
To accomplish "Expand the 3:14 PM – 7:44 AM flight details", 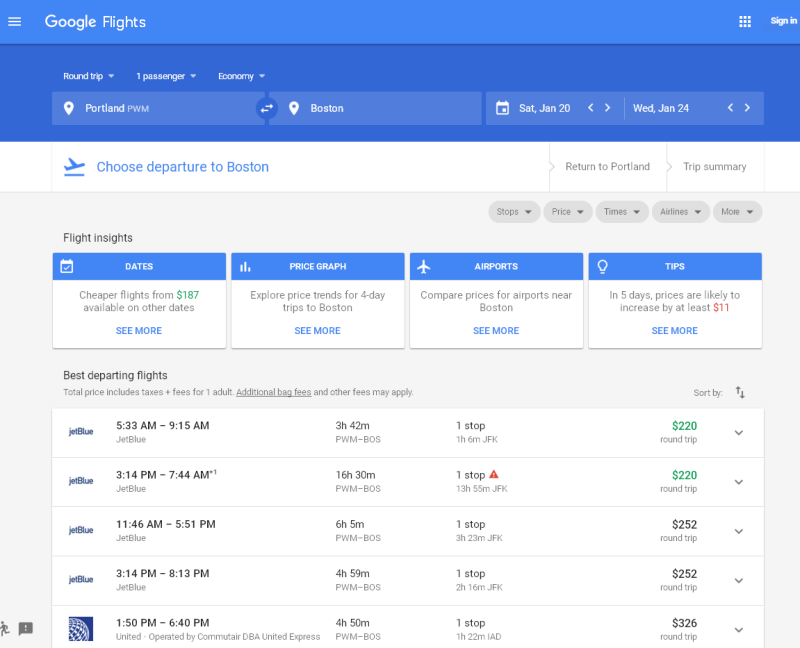I will click(x=739, y=482).
